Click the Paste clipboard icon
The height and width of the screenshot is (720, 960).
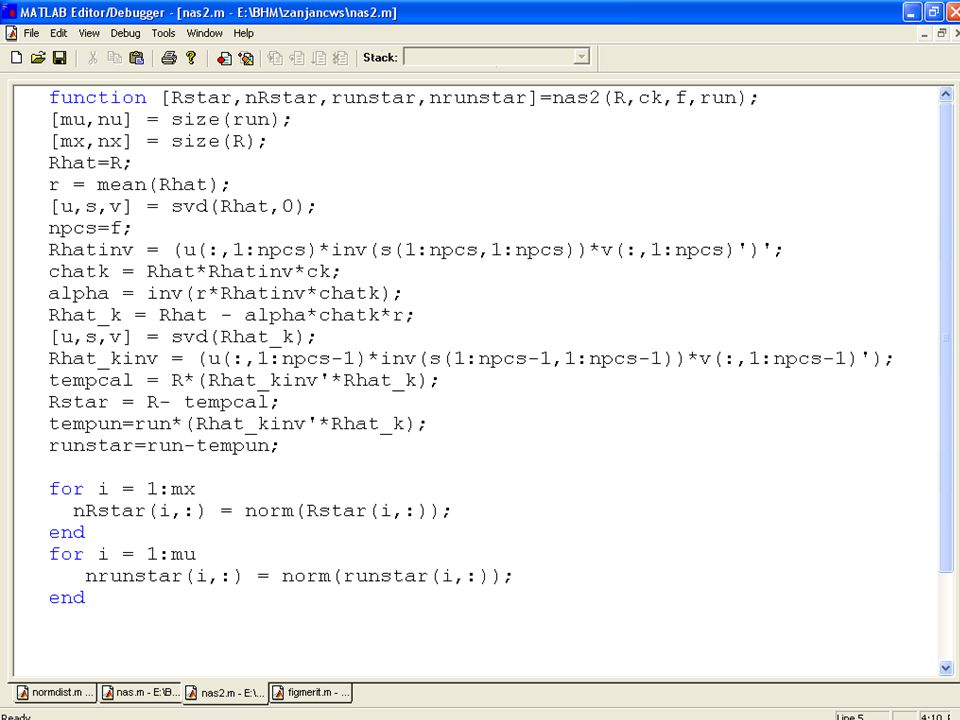(137, 58)
